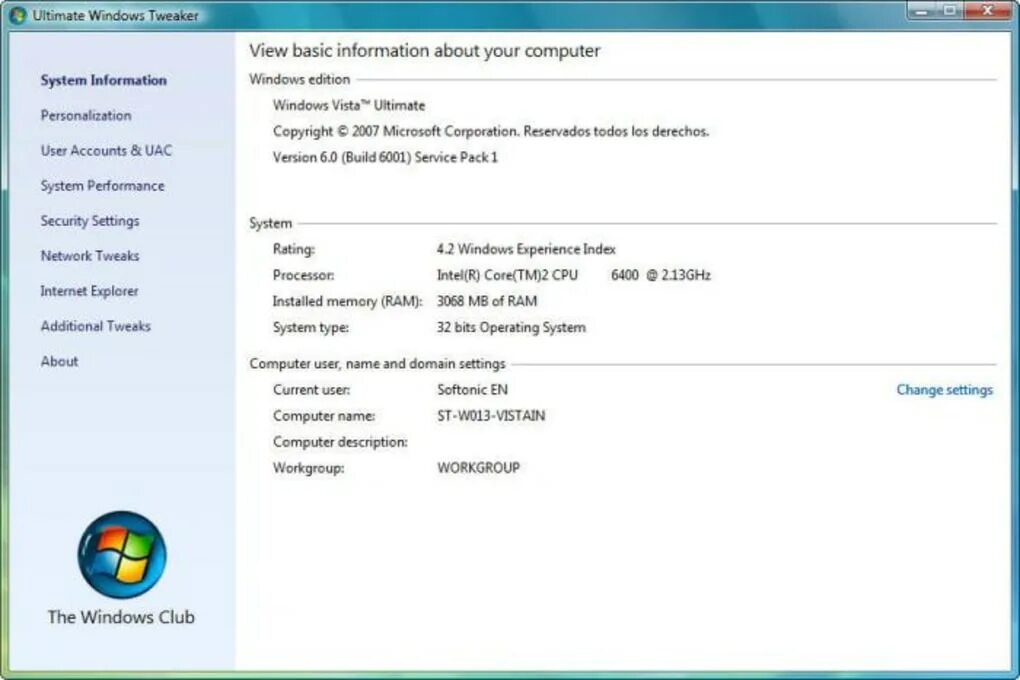Click the current user value 'Softonic EN'
This screenshot has height=680, width=1020.
point(472,390)
